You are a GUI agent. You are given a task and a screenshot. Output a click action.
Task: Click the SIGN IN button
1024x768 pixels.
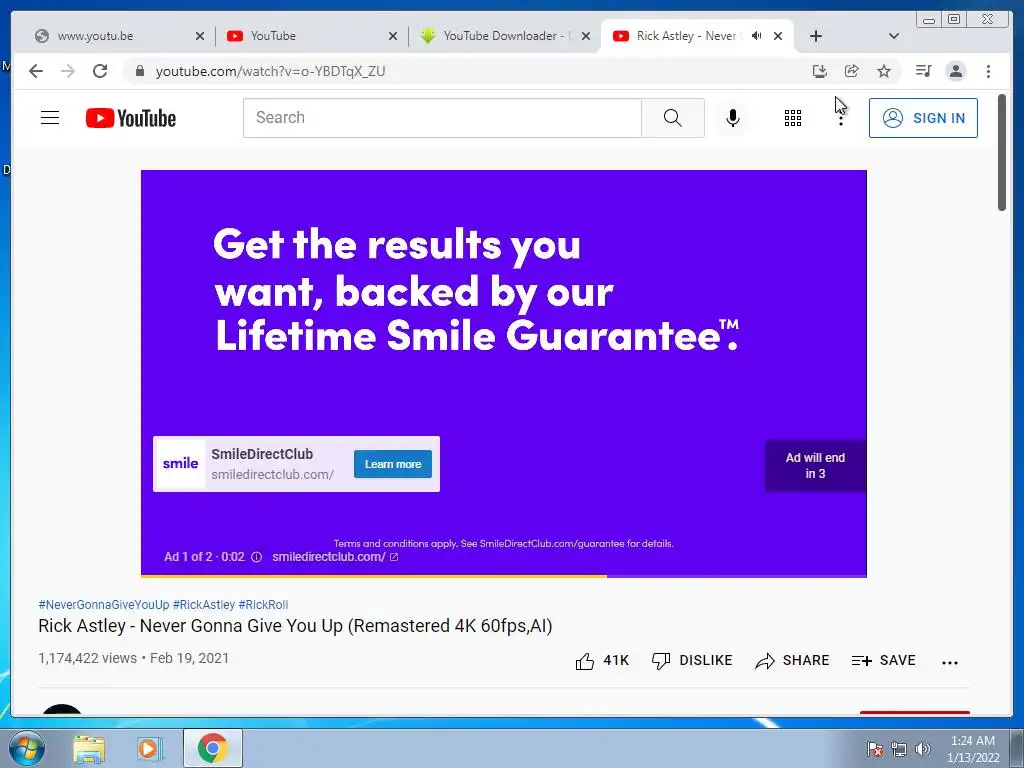(923, 118)
